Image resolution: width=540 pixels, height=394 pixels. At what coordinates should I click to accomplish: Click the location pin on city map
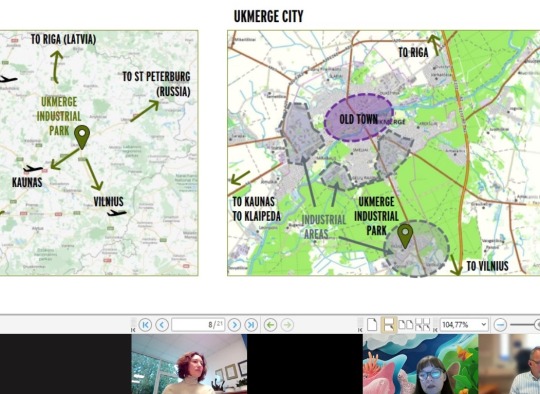pos(405,236)
